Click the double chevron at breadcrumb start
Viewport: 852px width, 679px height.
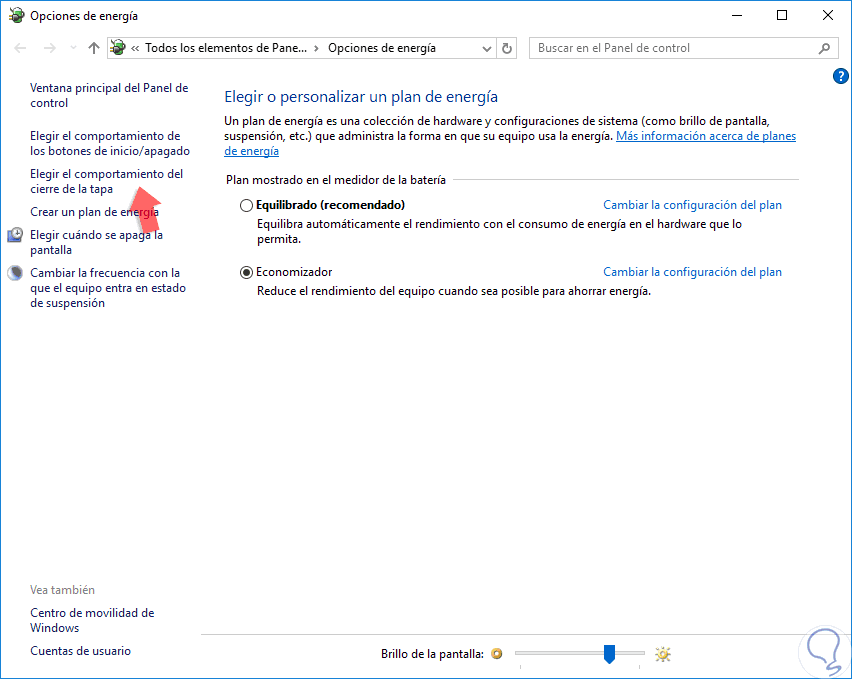(135, 48)
